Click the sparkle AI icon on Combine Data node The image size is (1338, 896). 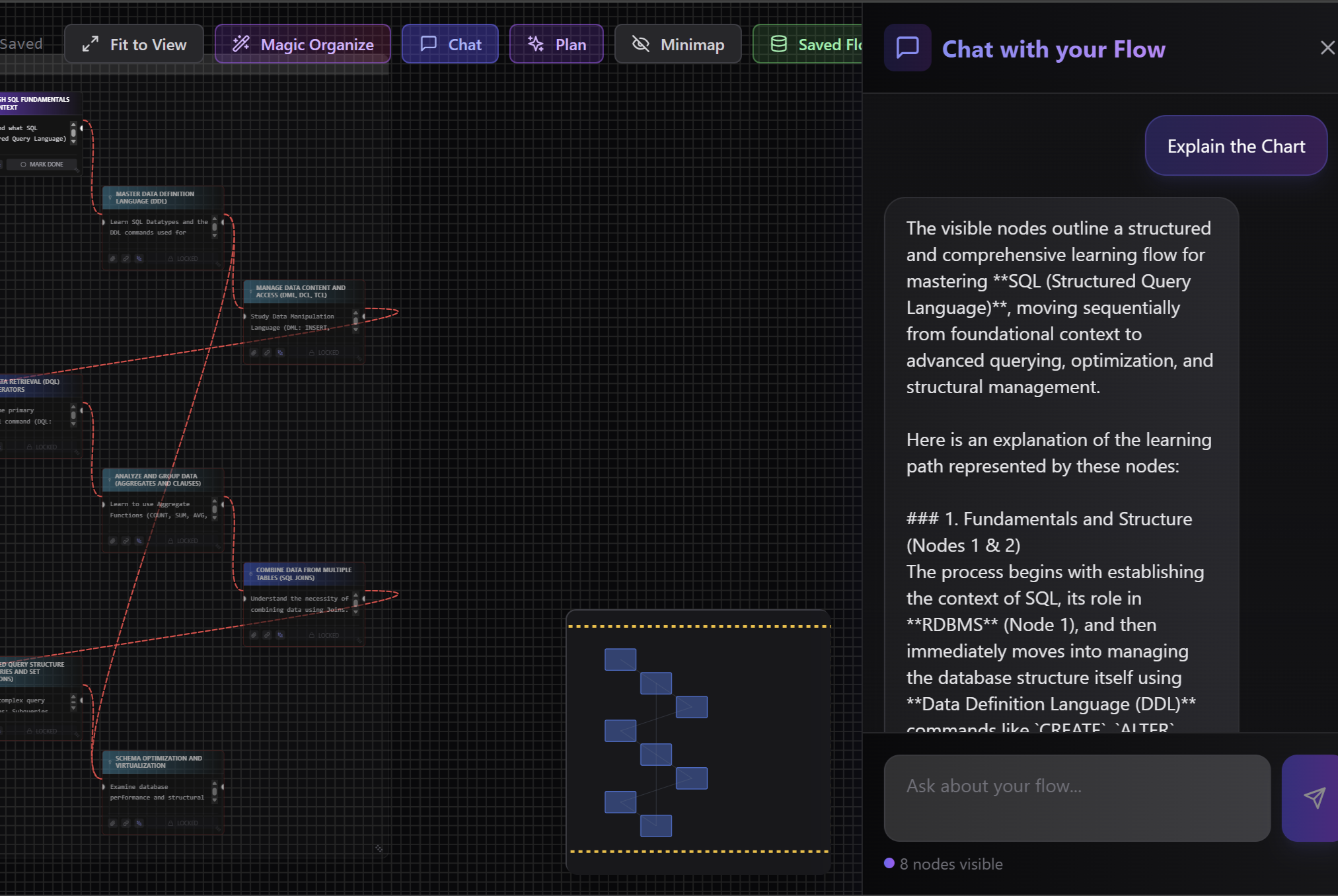(280, 635)
